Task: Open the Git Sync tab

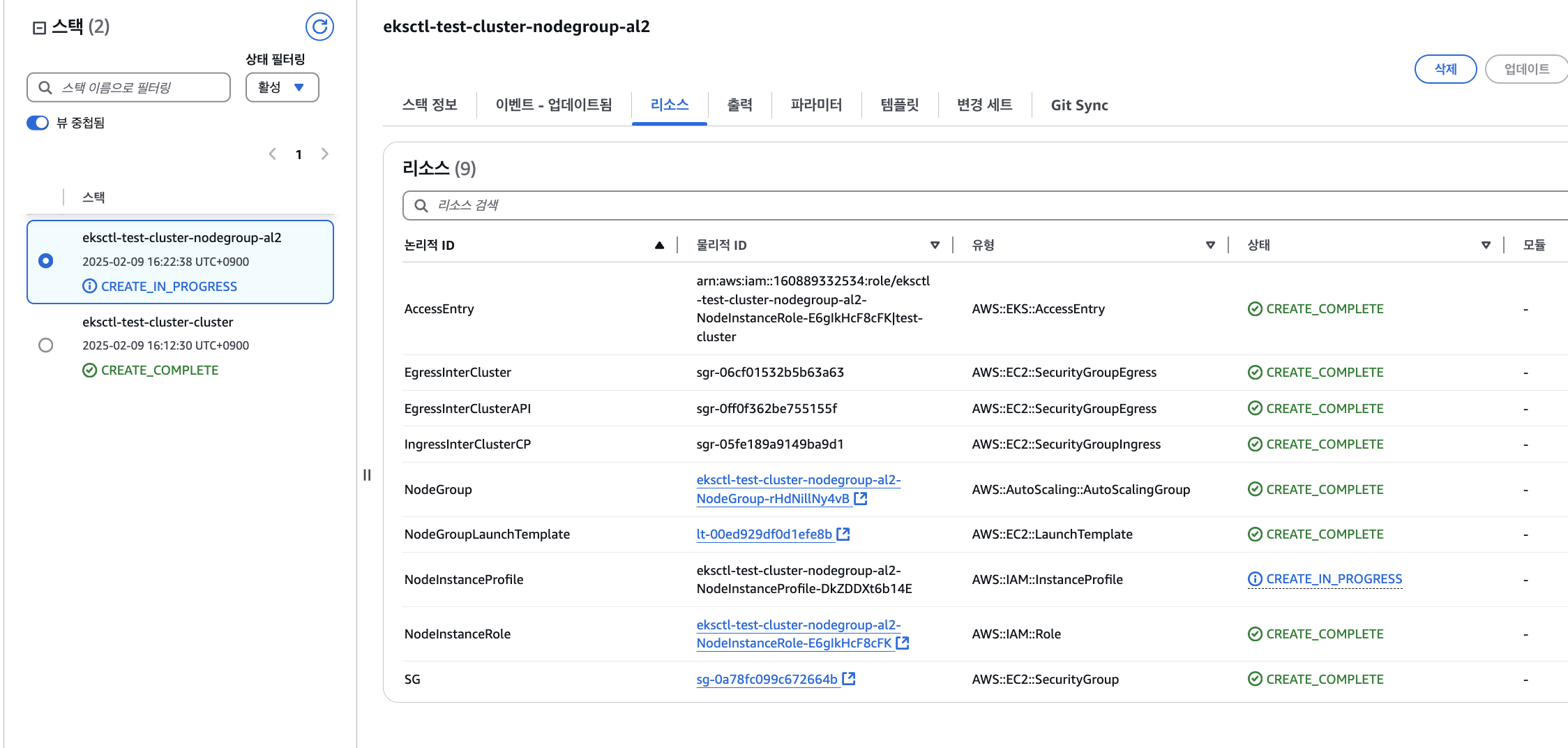Action: 1080,105
